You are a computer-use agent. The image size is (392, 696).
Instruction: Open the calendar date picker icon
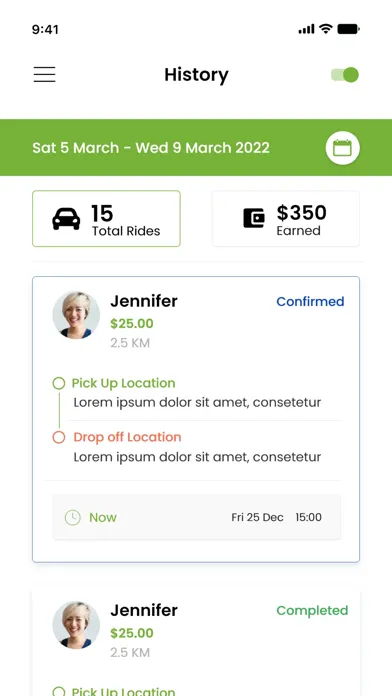pyautogui.click(x=342, y=148)
